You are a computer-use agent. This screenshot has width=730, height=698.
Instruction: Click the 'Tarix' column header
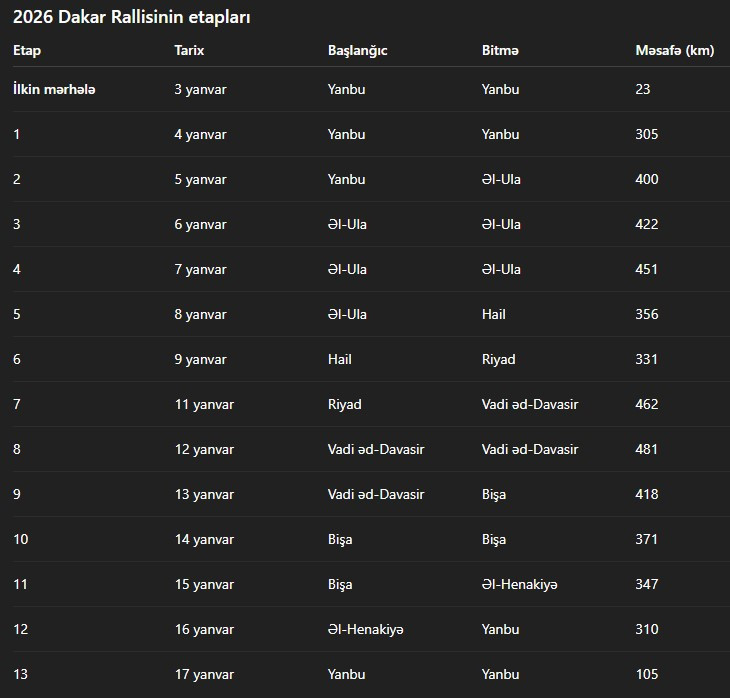point(189,50)
